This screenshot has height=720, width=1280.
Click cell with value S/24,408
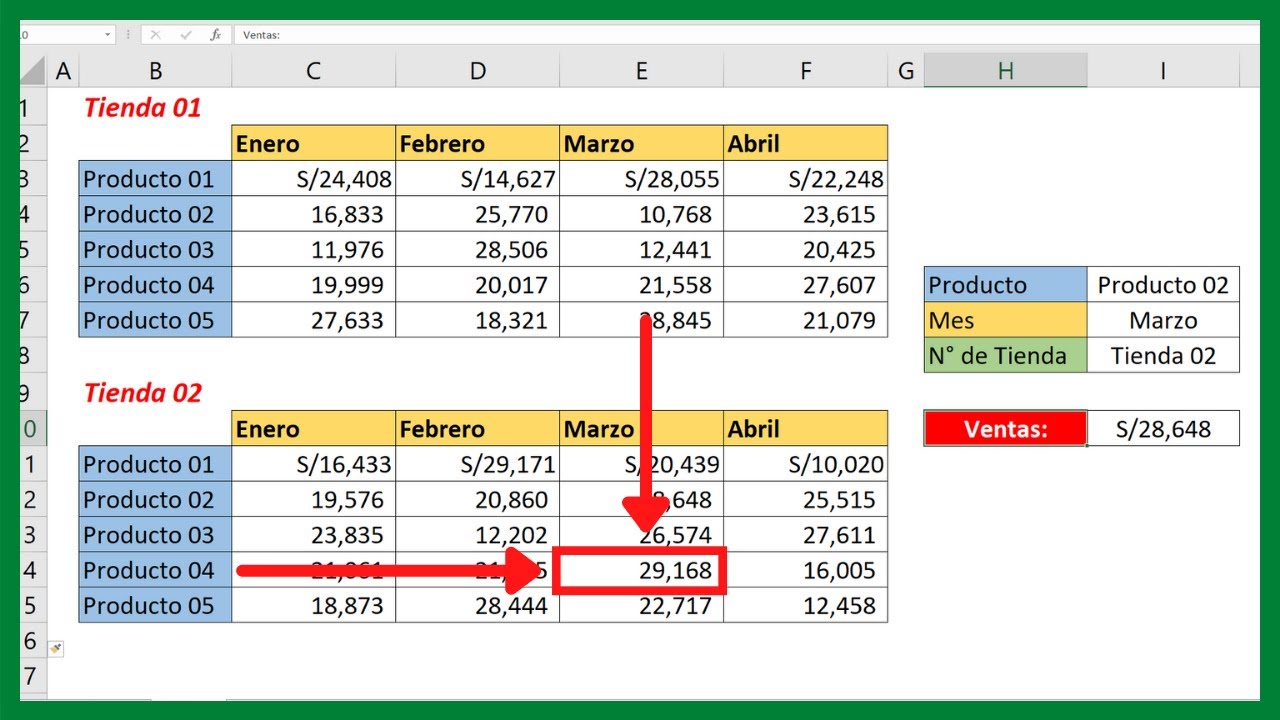(x=313, y=179)
